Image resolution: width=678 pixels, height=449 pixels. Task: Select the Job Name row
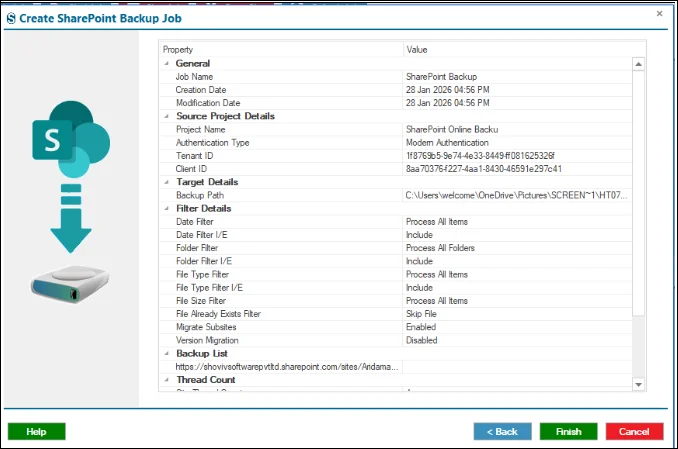pos(396,77)
